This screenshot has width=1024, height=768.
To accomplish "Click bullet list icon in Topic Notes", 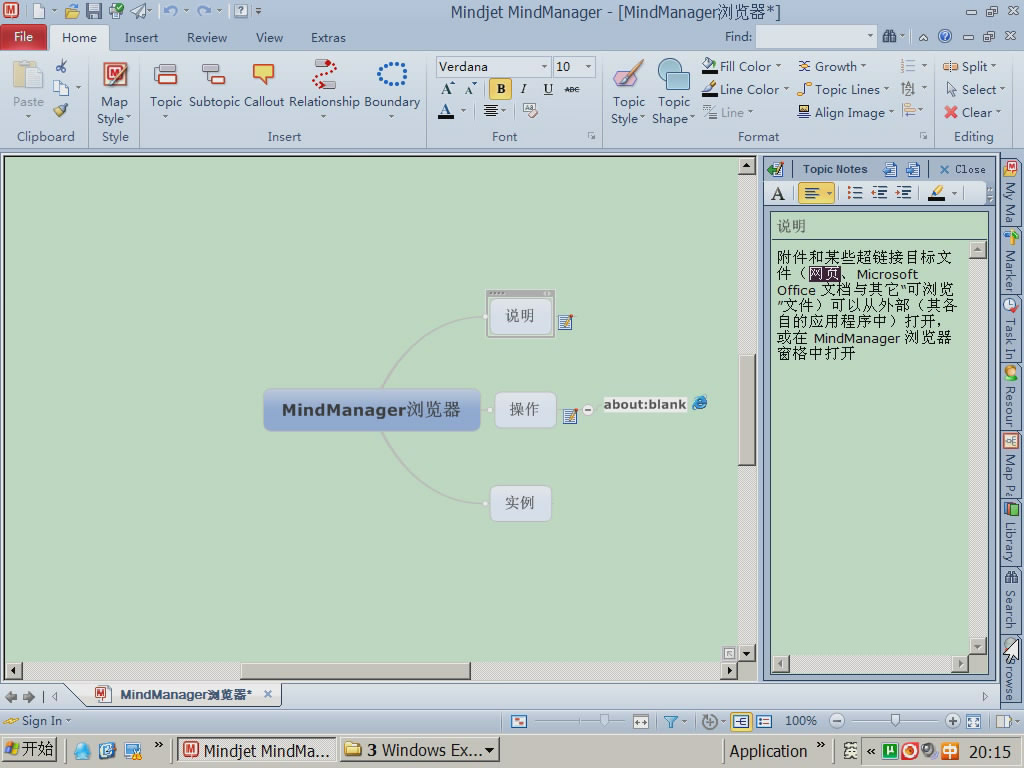I will click(x=854, y=193).
